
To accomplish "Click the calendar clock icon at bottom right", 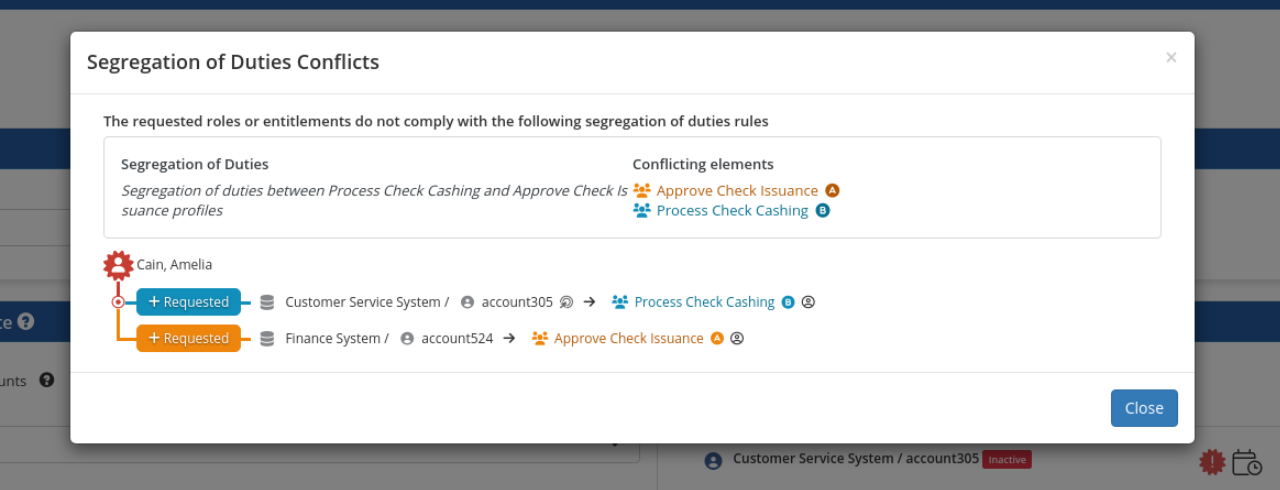I will 1247,462.
